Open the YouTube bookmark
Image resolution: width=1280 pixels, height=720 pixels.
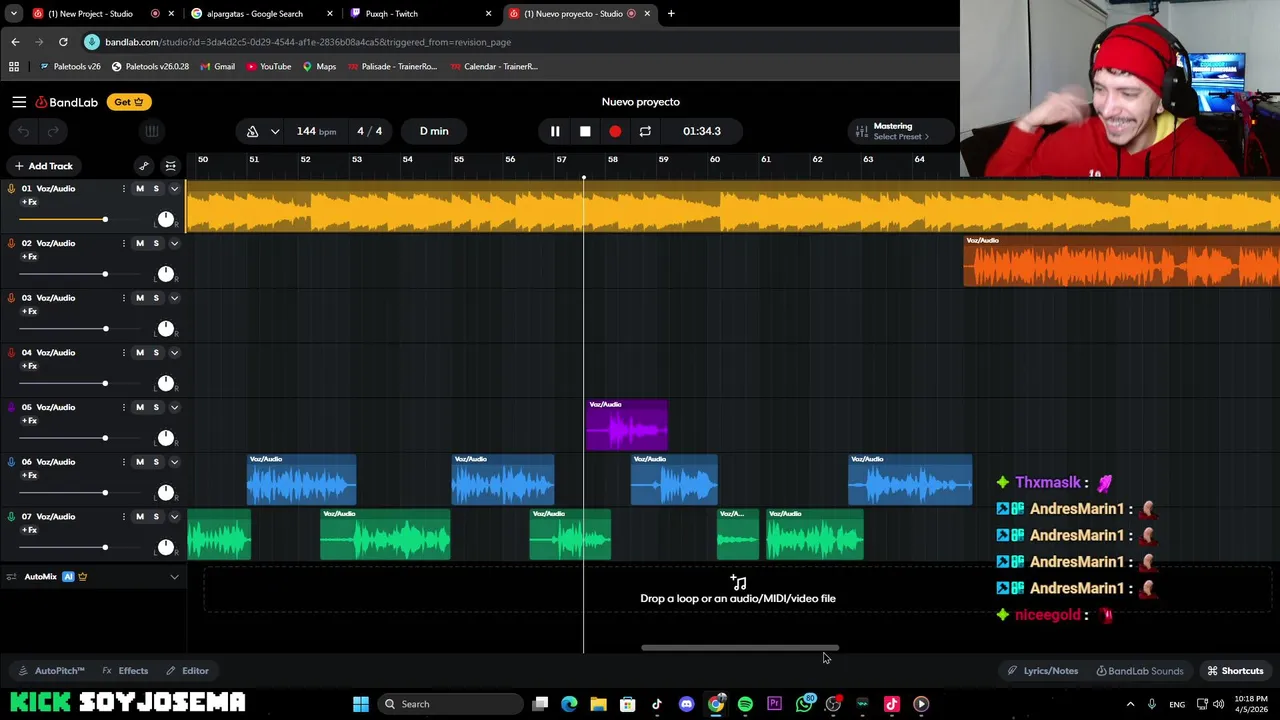tap(268, 67)
